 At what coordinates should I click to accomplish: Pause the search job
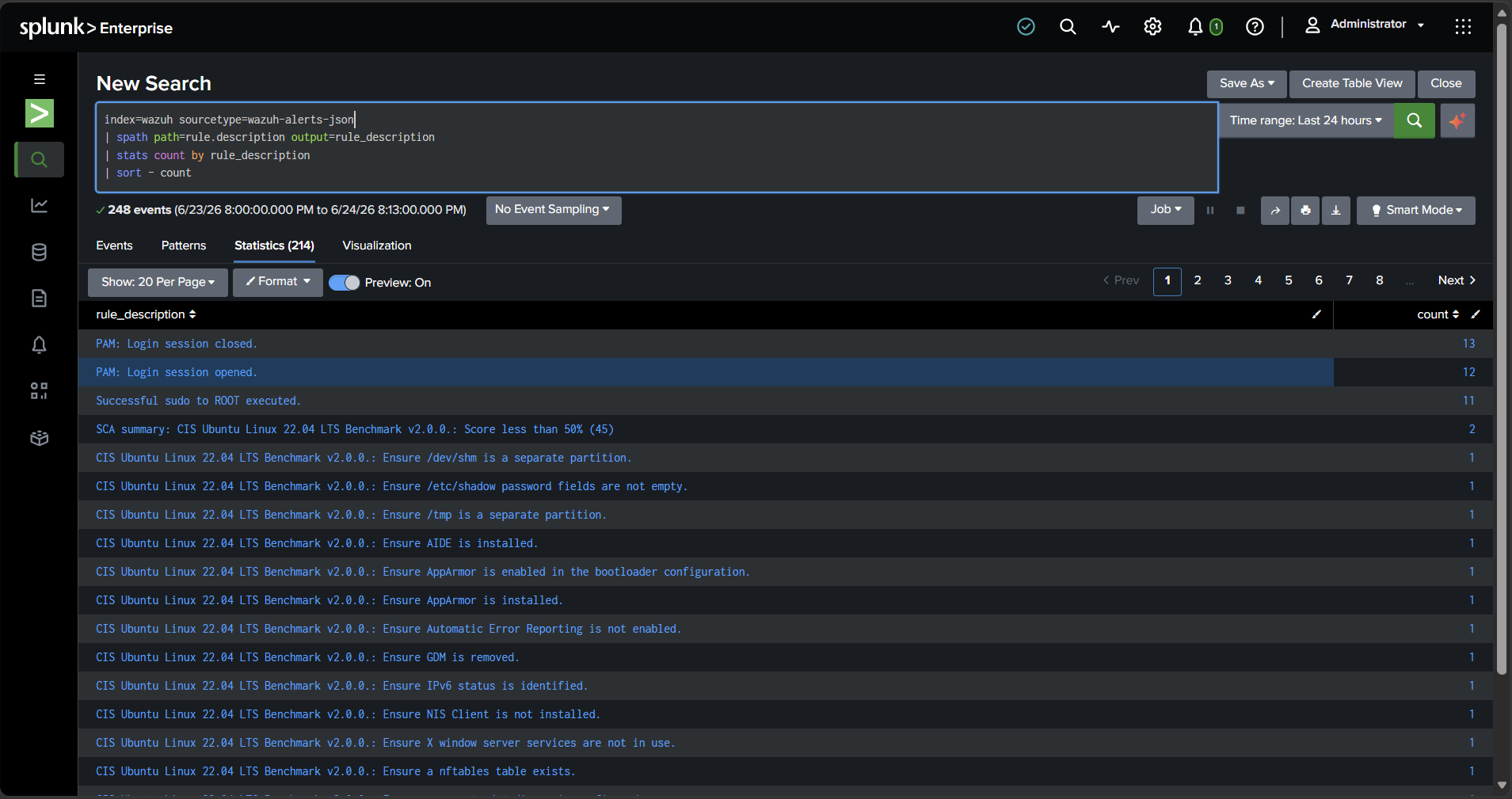coord(1210,211)
